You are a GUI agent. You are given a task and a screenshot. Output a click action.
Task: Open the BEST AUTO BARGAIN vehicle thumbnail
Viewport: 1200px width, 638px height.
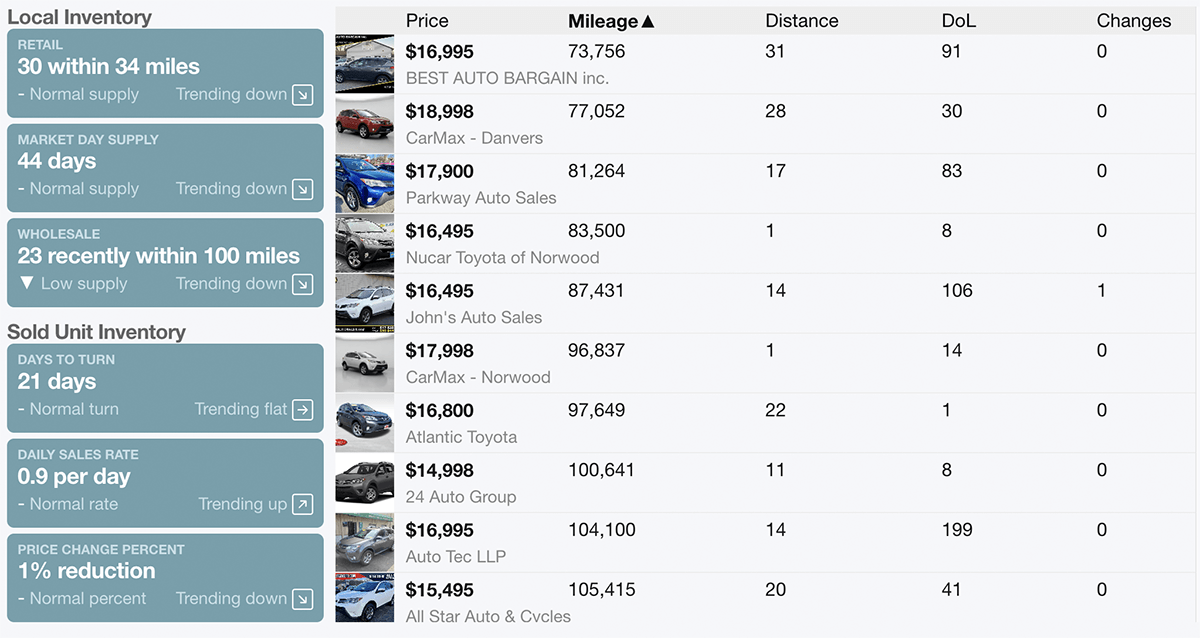pos(365,65)
